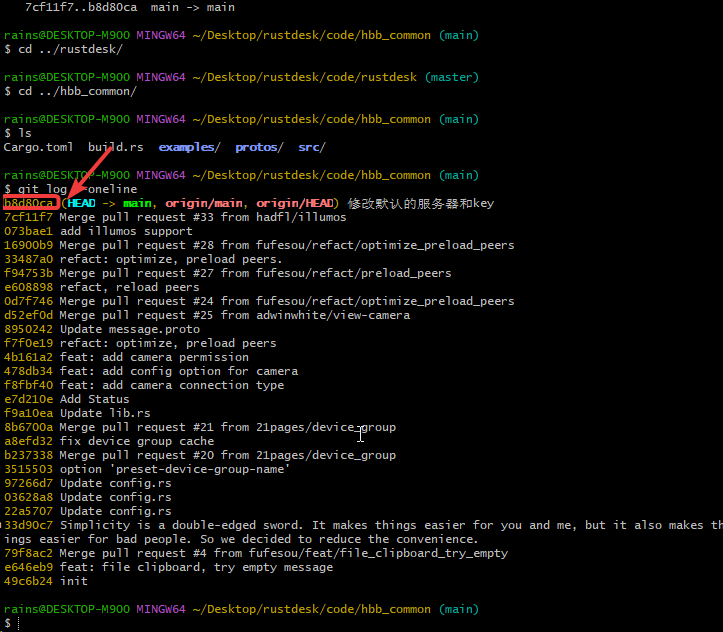This screenshot has width=723, height=632.
Task: Click commit hash a8efd32 for device group cache fix
Action: [29, 441]
